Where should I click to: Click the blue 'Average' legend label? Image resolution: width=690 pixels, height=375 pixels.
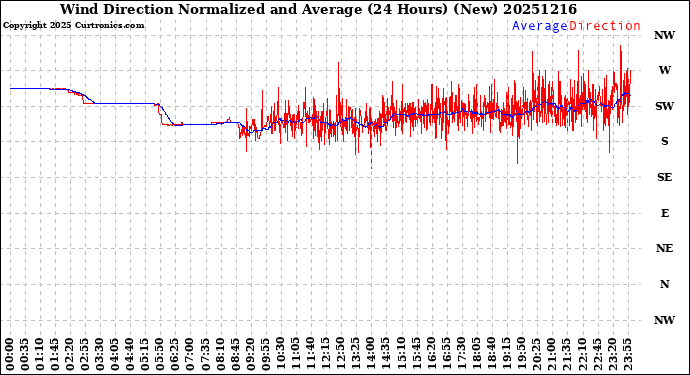click(540, 26)
